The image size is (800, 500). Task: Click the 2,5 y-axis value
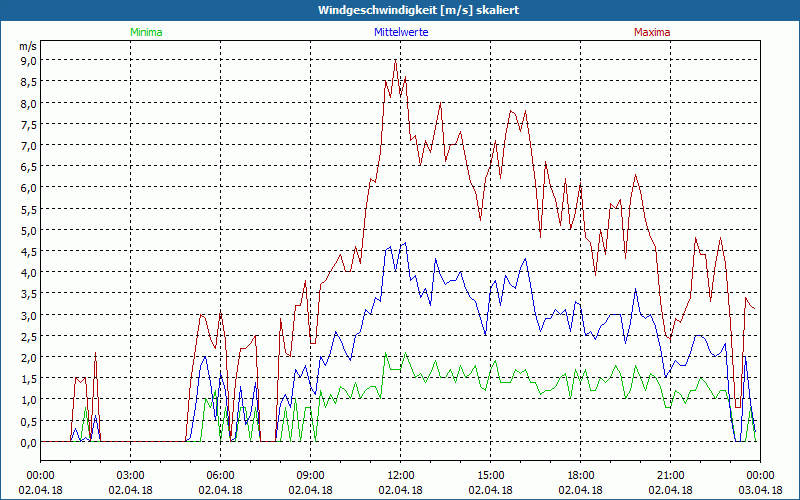(28, 336)
